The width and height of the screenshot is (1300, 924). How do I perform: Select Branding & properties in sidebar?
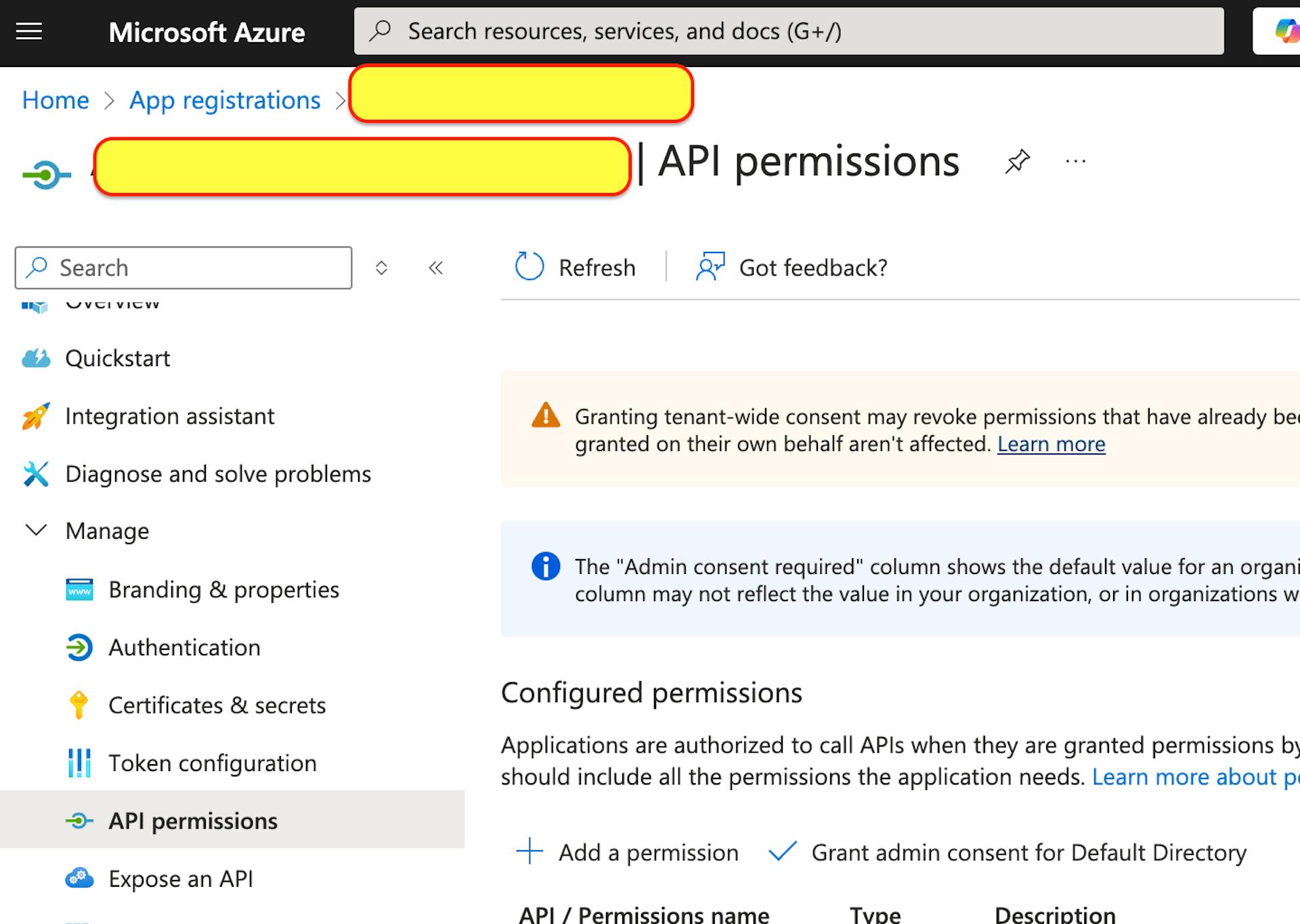click(x=223, y=589)
